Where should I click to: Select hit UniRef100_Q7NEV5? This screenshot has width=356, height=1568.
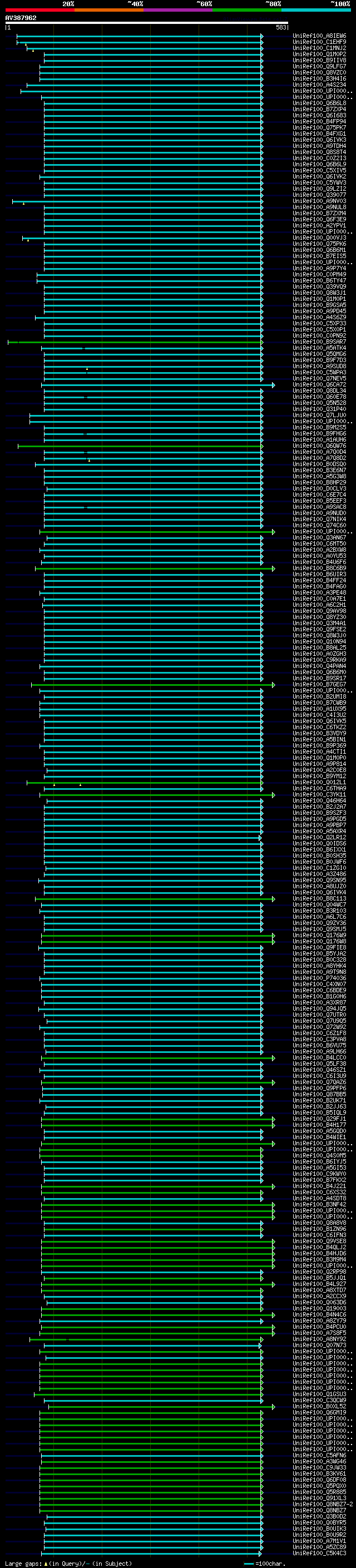319,379
